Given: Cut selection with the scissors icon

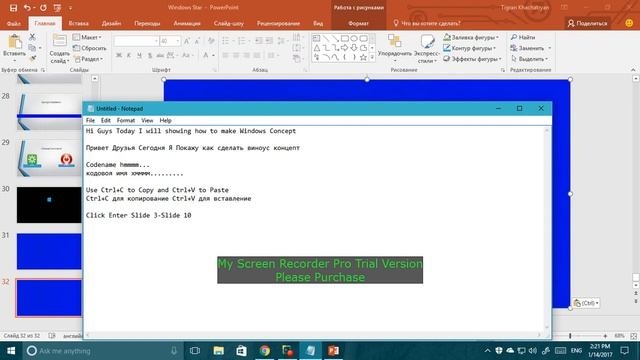Looking at the screenshot, I should pos(32,37).
